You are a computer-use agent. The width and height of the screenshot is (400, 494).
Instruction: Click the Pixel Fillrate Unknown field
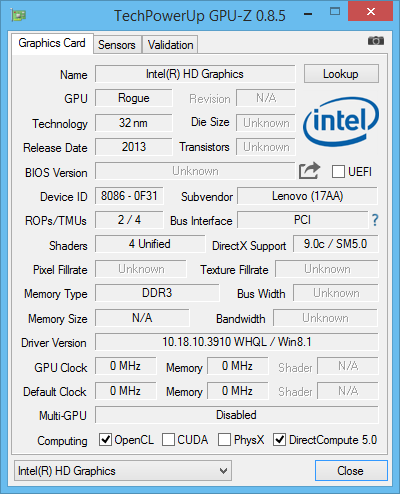[141, 269]
